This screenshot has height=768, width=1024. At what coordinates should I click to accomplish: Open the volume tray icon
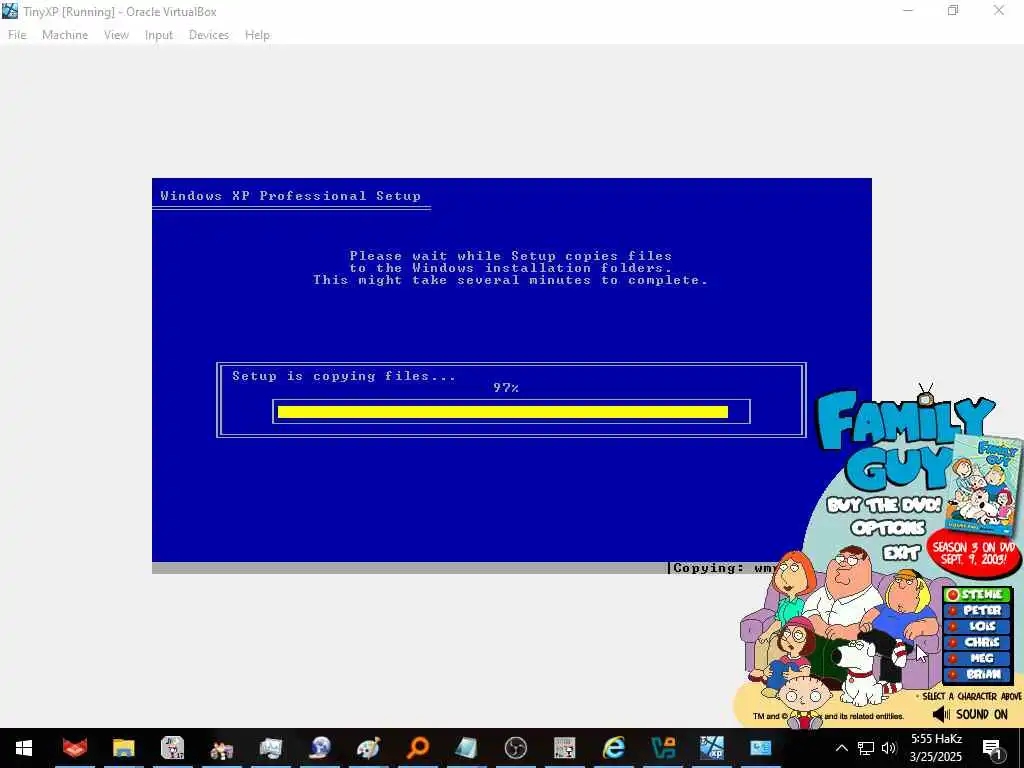889,748
